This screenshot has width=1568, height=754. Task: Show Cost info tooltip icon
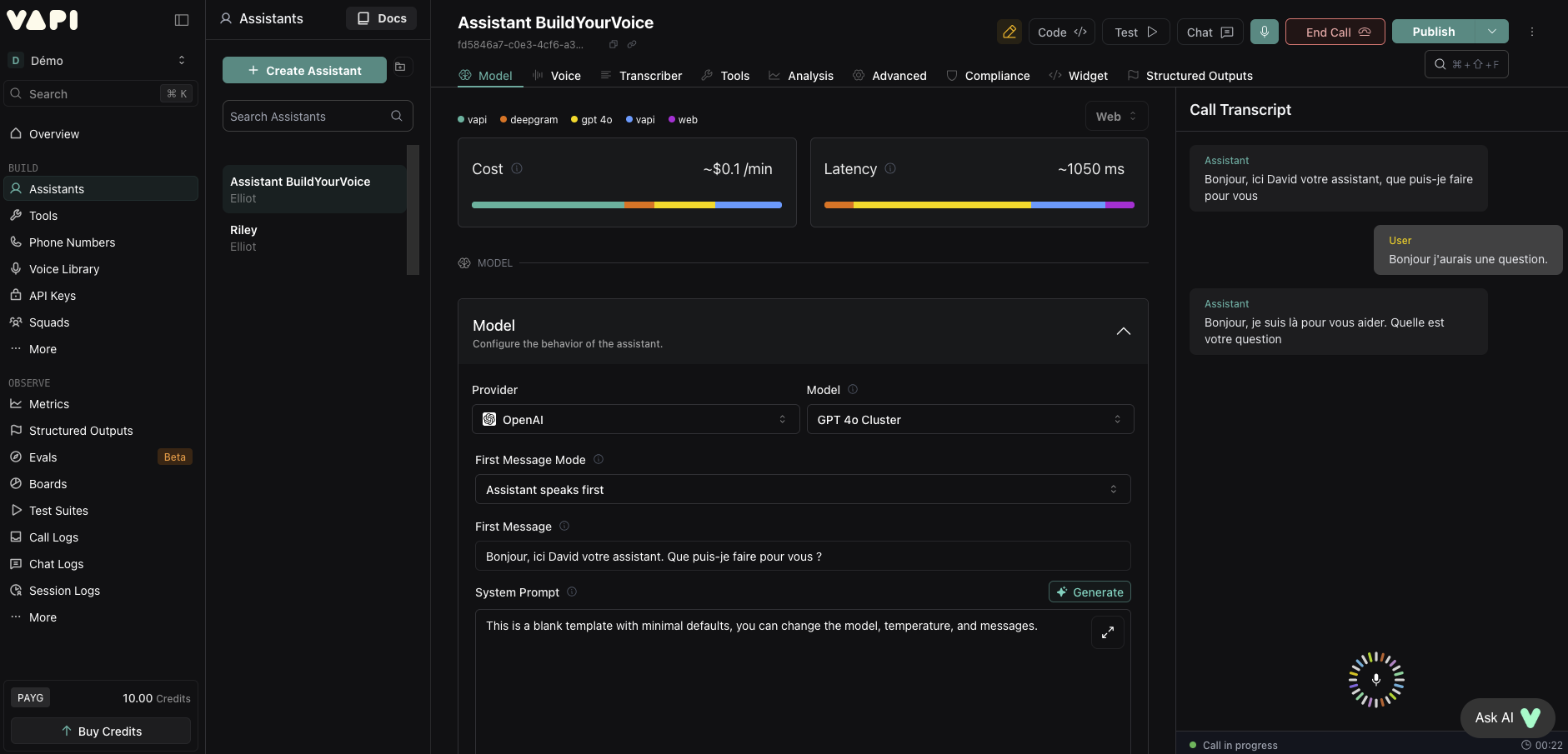coord(517,168)
